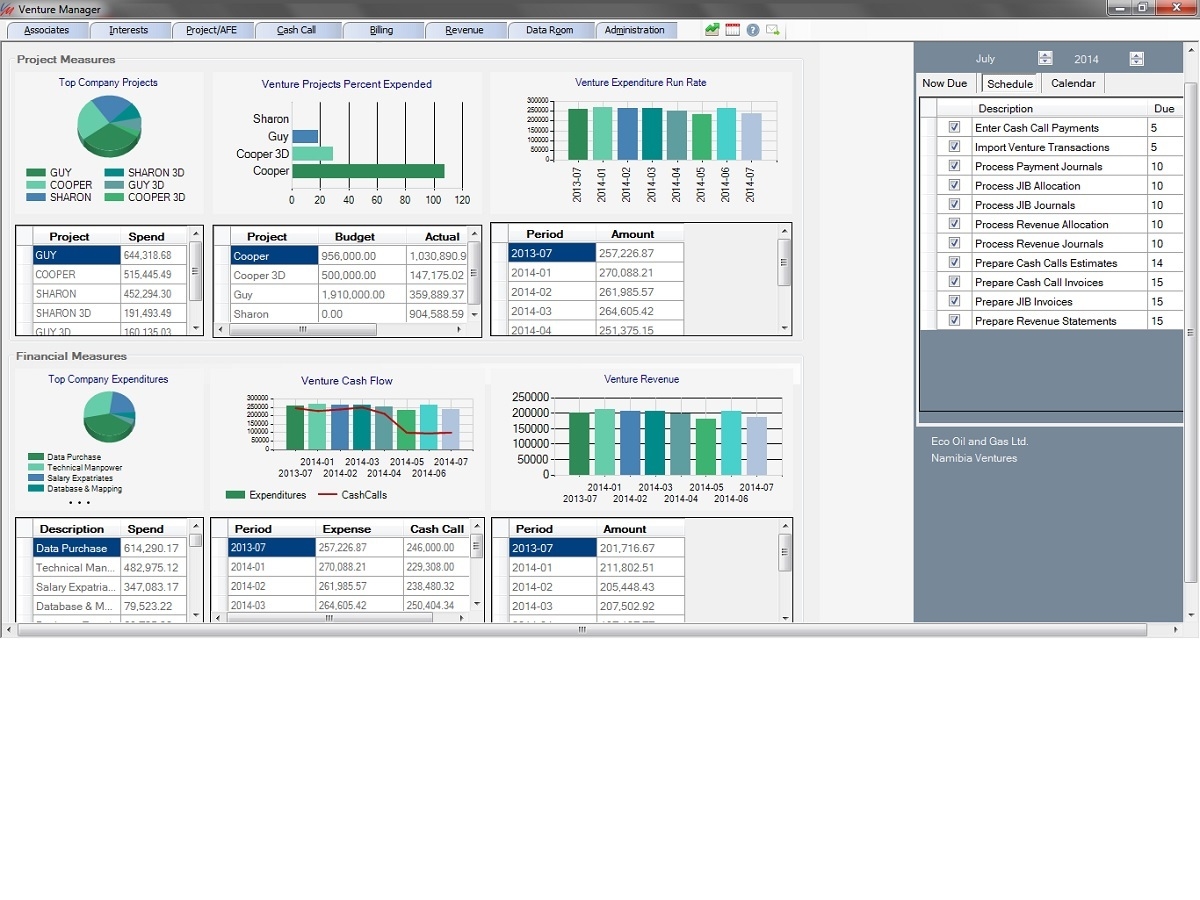Click amount 257,226.87 in run rate table
This screenshot has width=1200, height=900.
[640, 254]
